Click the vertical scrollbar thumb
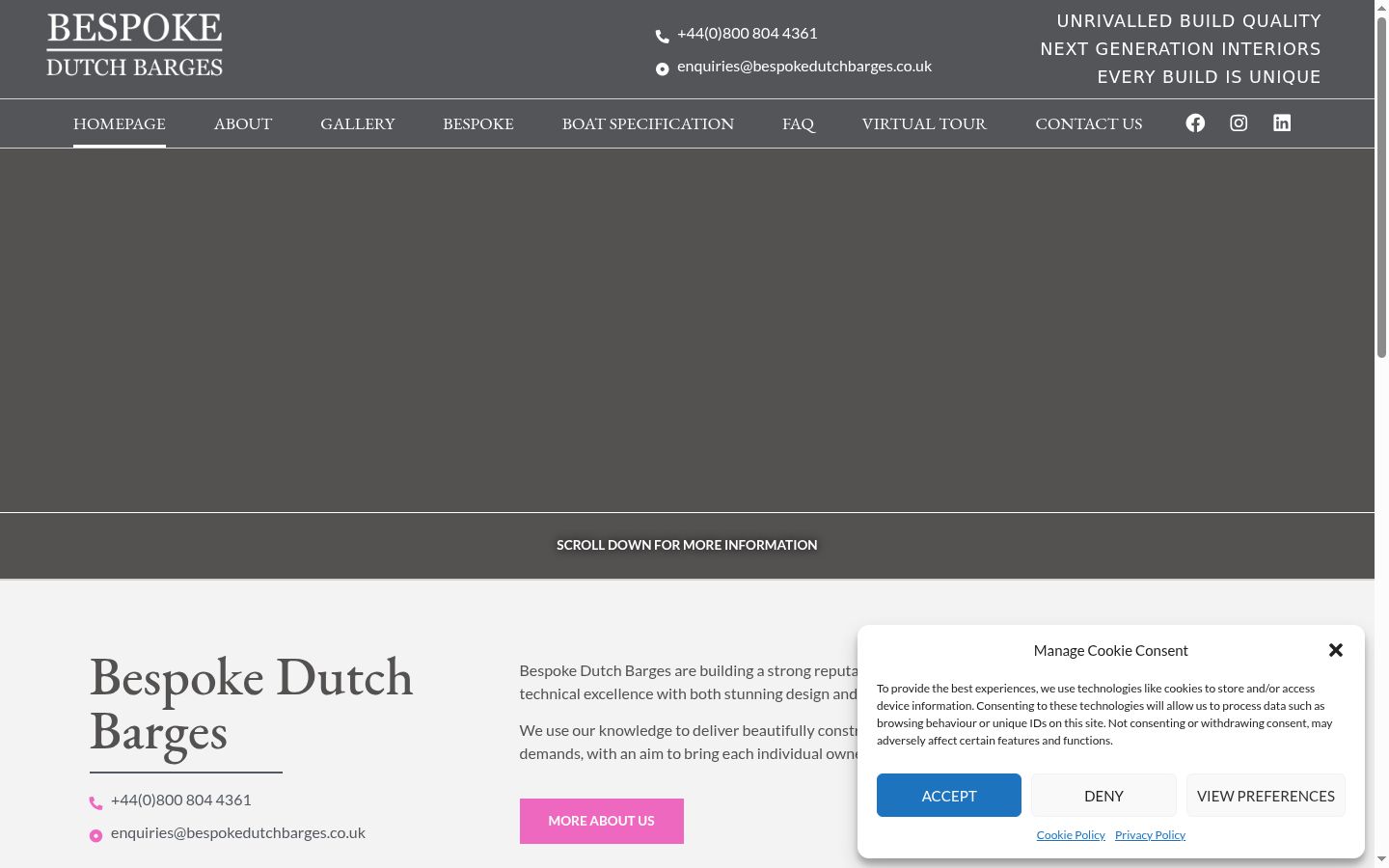The height and width of the screenshot is (868, 1389). [1381, 188]
